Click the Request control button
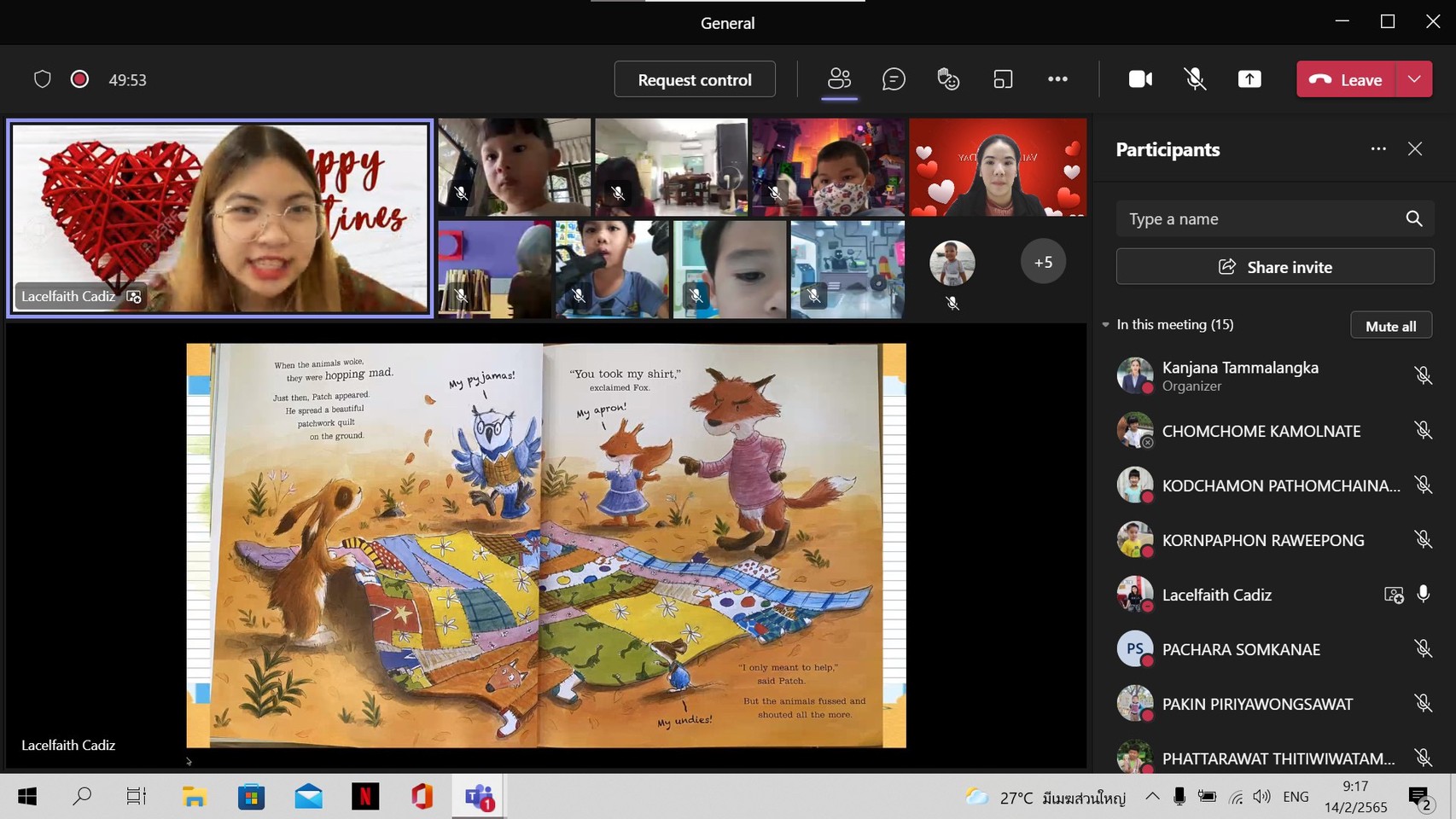 point(695,79)
